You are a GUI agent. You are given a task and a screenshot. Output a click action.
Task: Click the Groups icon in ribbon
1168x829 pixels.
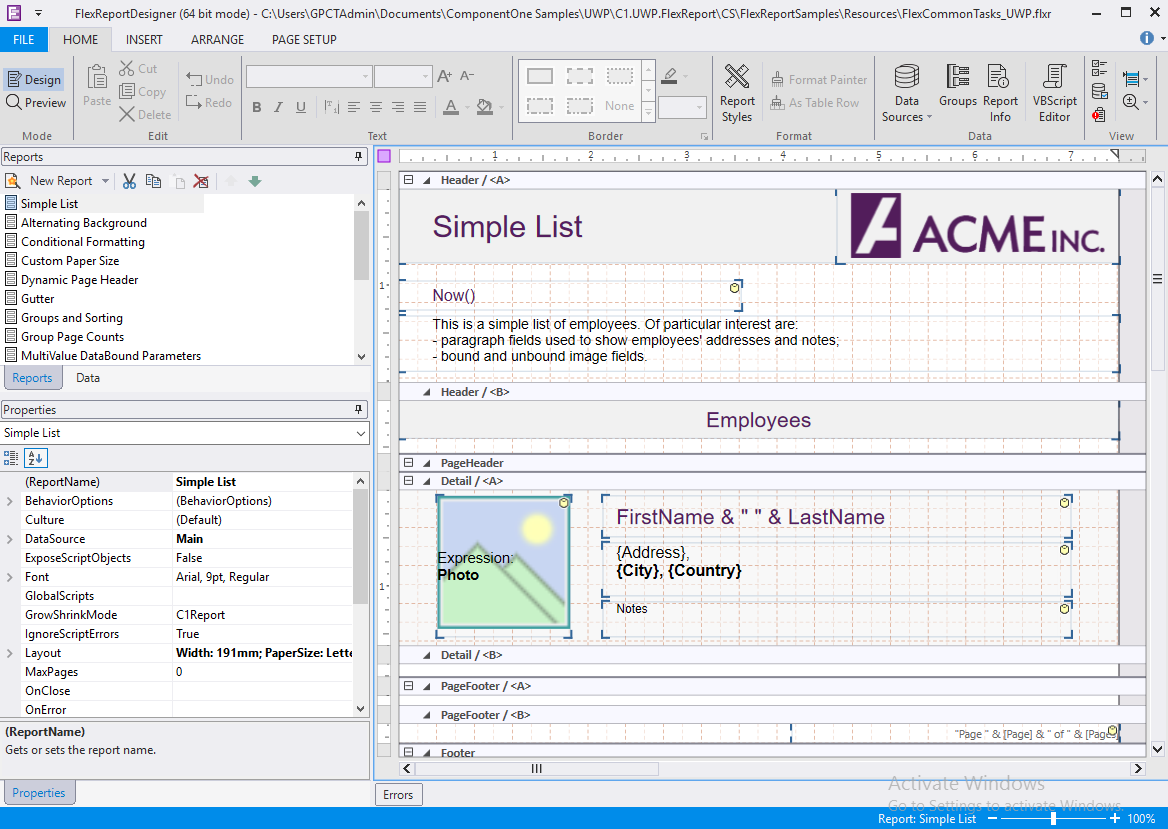(957, 86)
